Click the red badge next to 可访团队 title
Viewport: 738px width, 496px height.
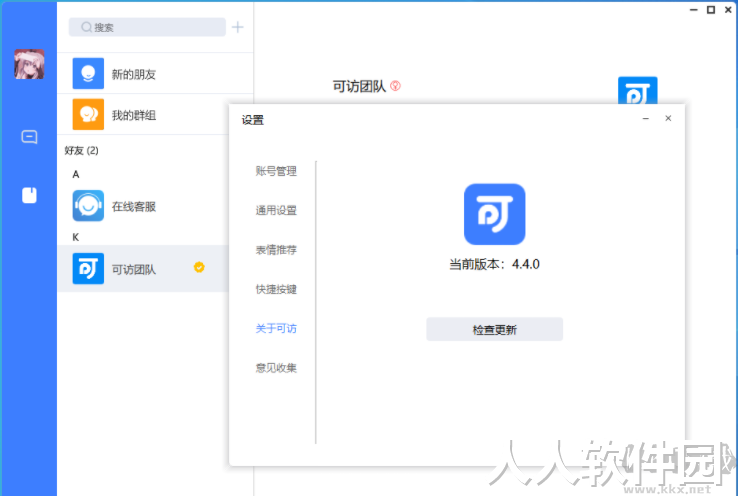(x=395, y=86)
